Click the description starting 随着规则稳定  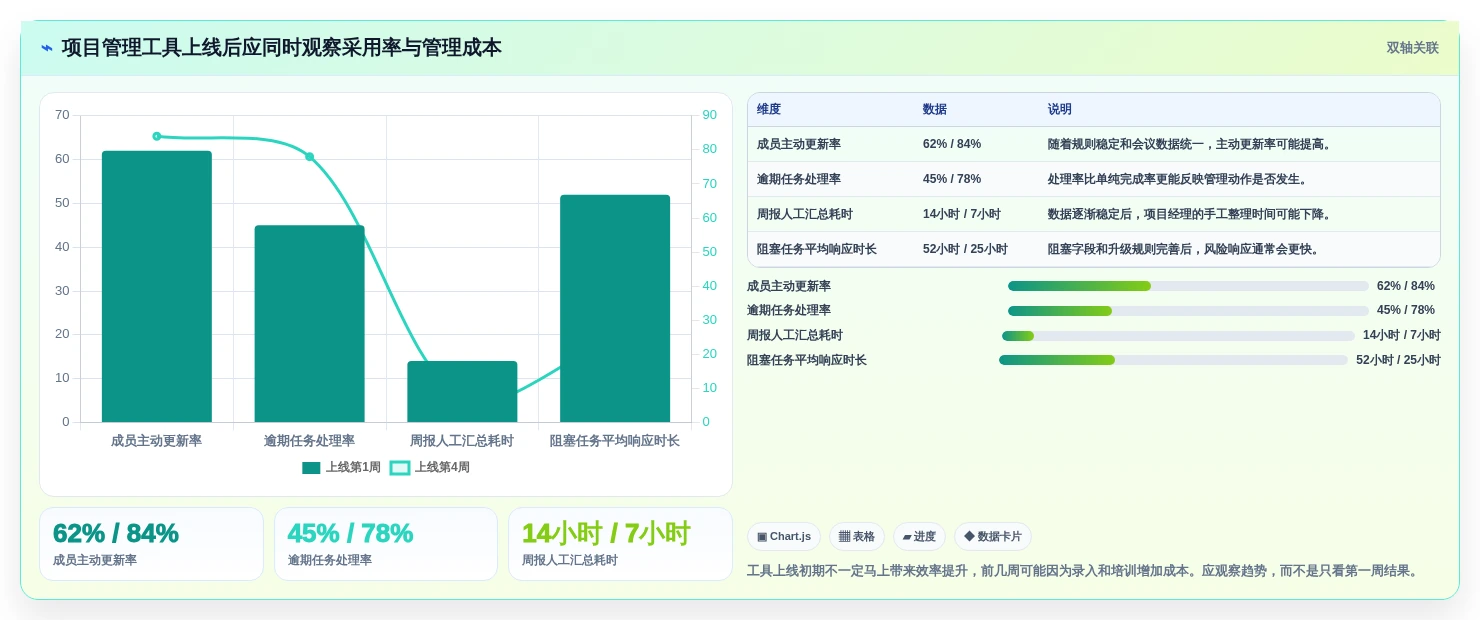click(x=1189, y=144)
